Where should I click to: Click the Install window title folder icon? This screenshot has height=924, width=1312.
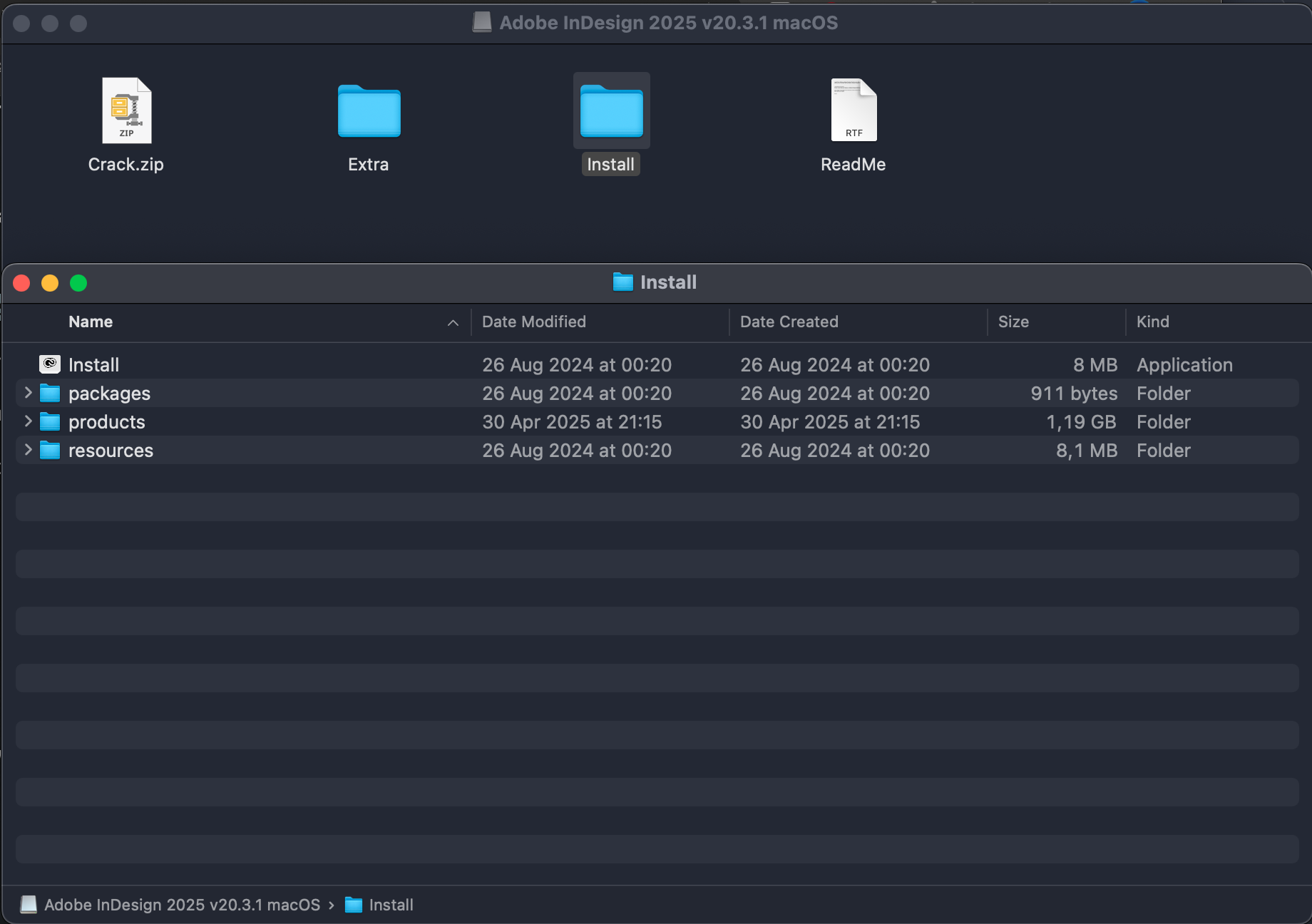pos(623,282)
